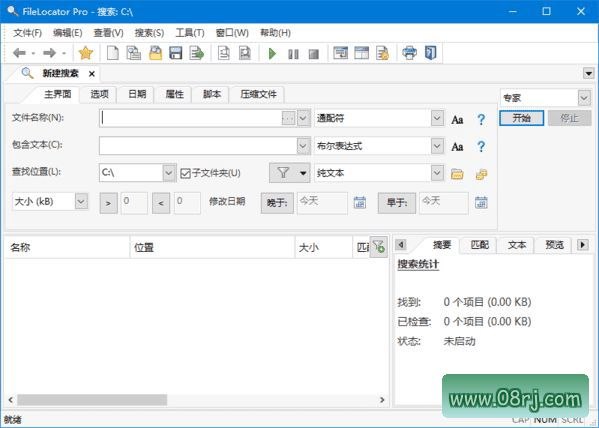Toggle the 子文件夹(U) checkbox

click(x=185, y=173)
